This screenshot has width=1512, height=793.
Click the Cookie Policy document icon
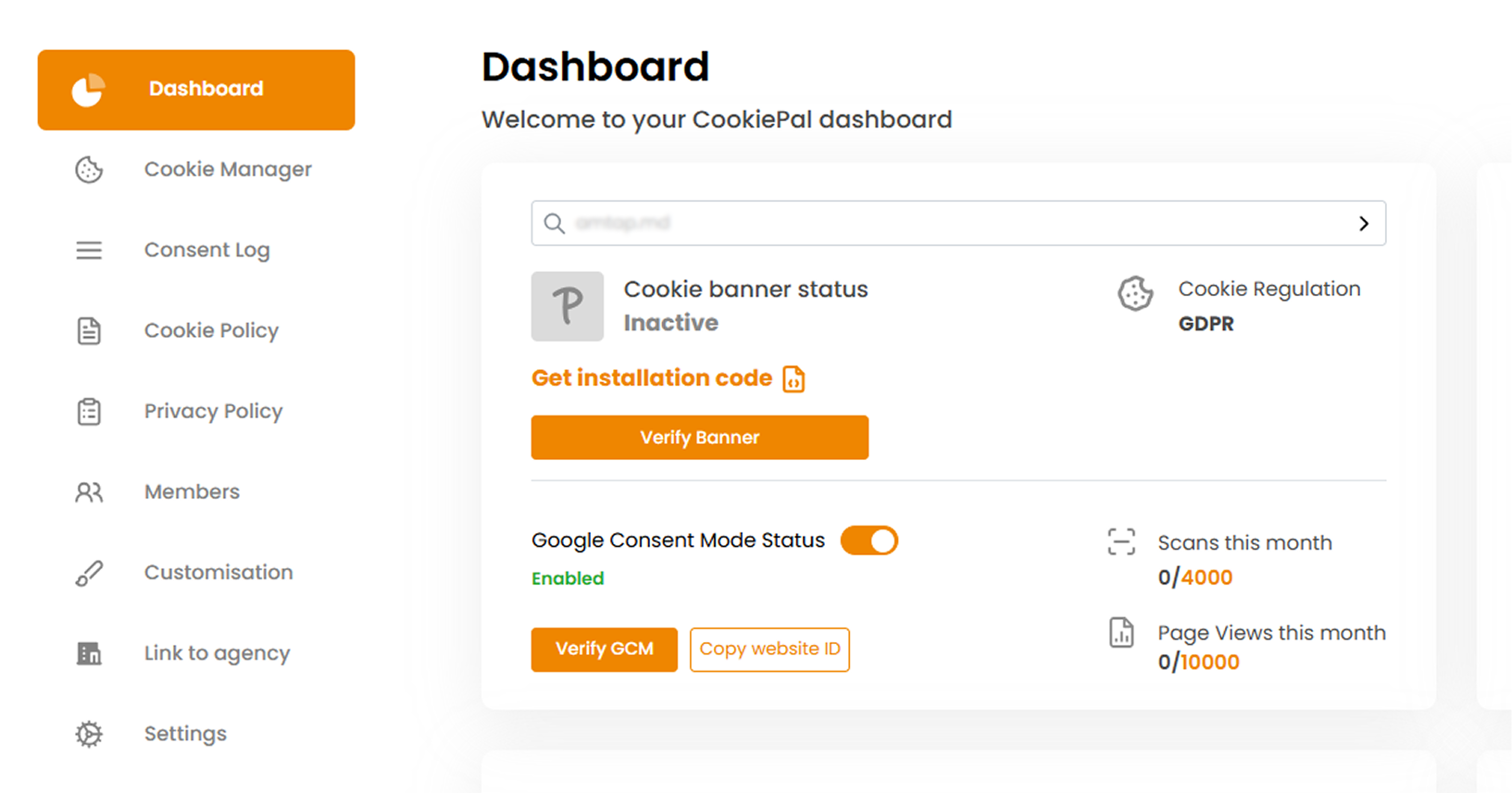click(89, 330)
